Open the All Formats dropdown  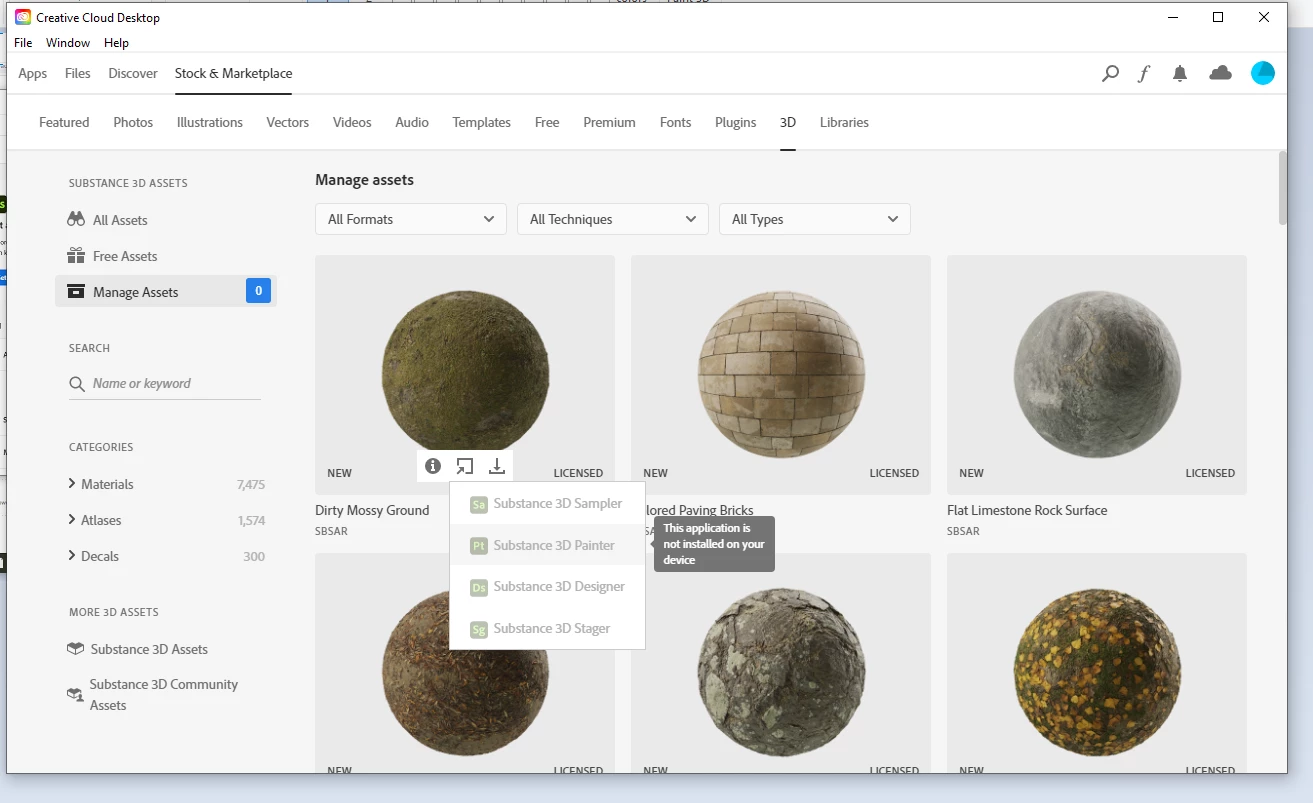tap(411, 219)
